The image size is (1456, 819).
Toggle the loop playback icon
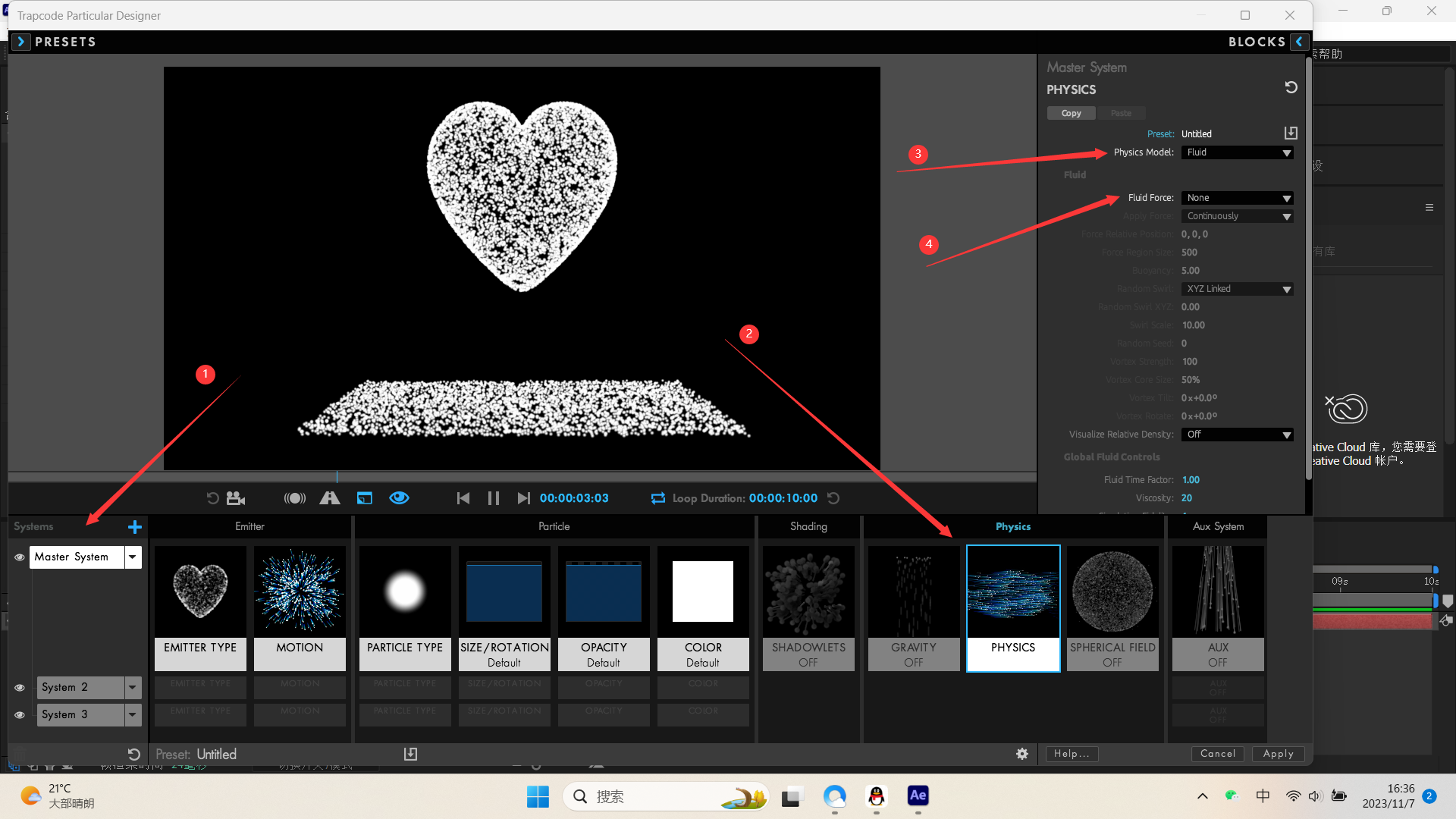coord(658,498)
